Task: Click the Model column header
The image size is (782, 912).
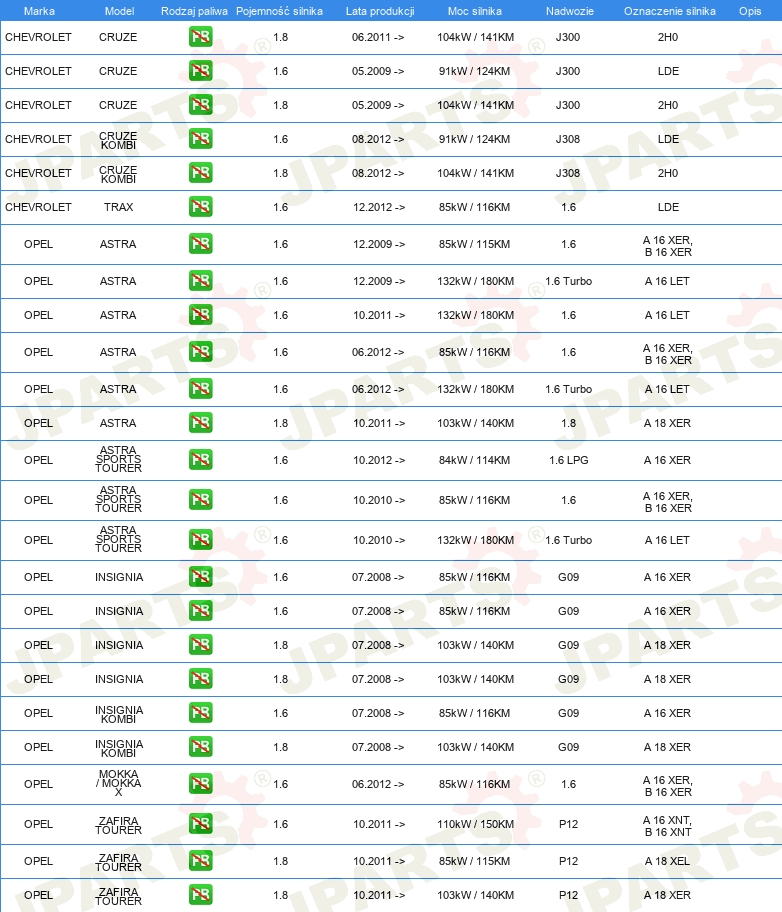Action: [x=119, y=11]
